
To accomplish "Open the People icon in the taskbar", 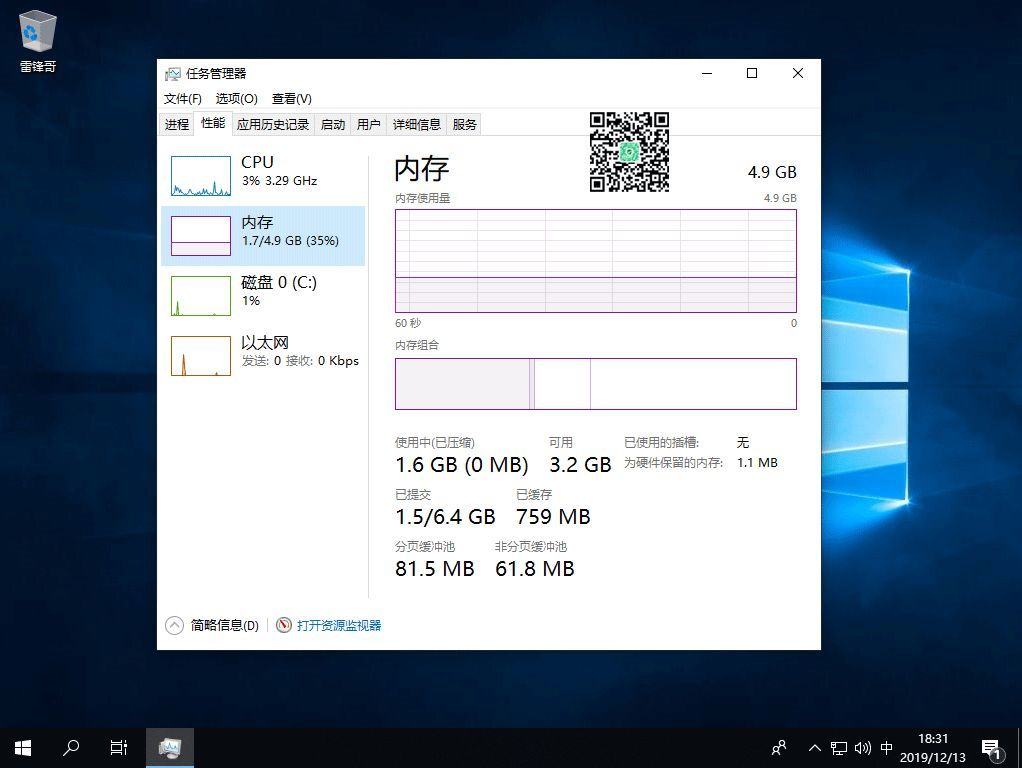I will pos(779,747).
